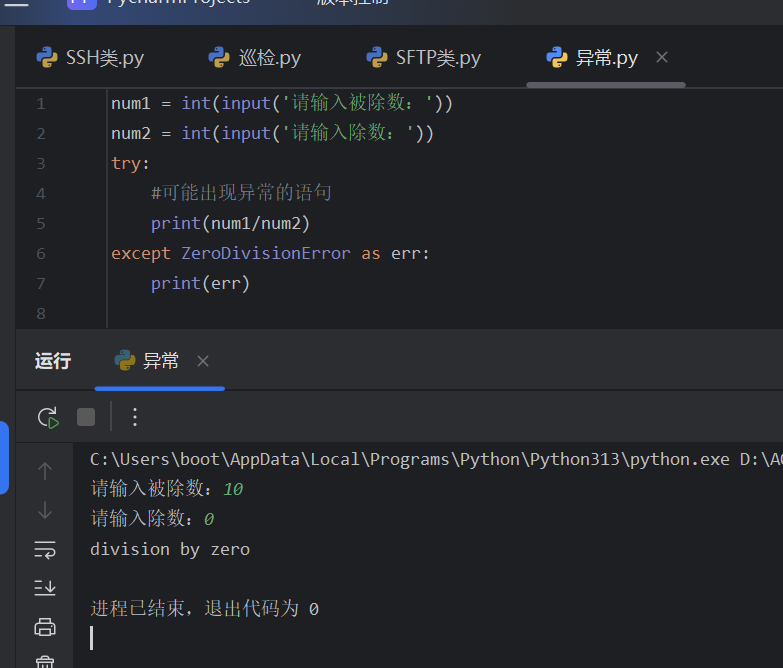
Task: Open more run toolbar options
Action: pos(135,417)
